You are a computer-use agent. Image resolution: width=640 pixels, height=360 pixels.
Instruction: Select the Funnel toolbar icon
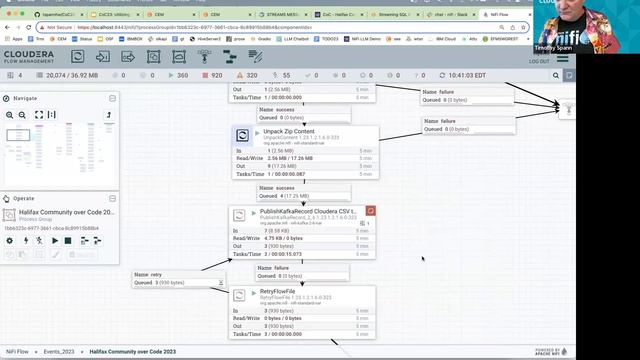(204, 56)
